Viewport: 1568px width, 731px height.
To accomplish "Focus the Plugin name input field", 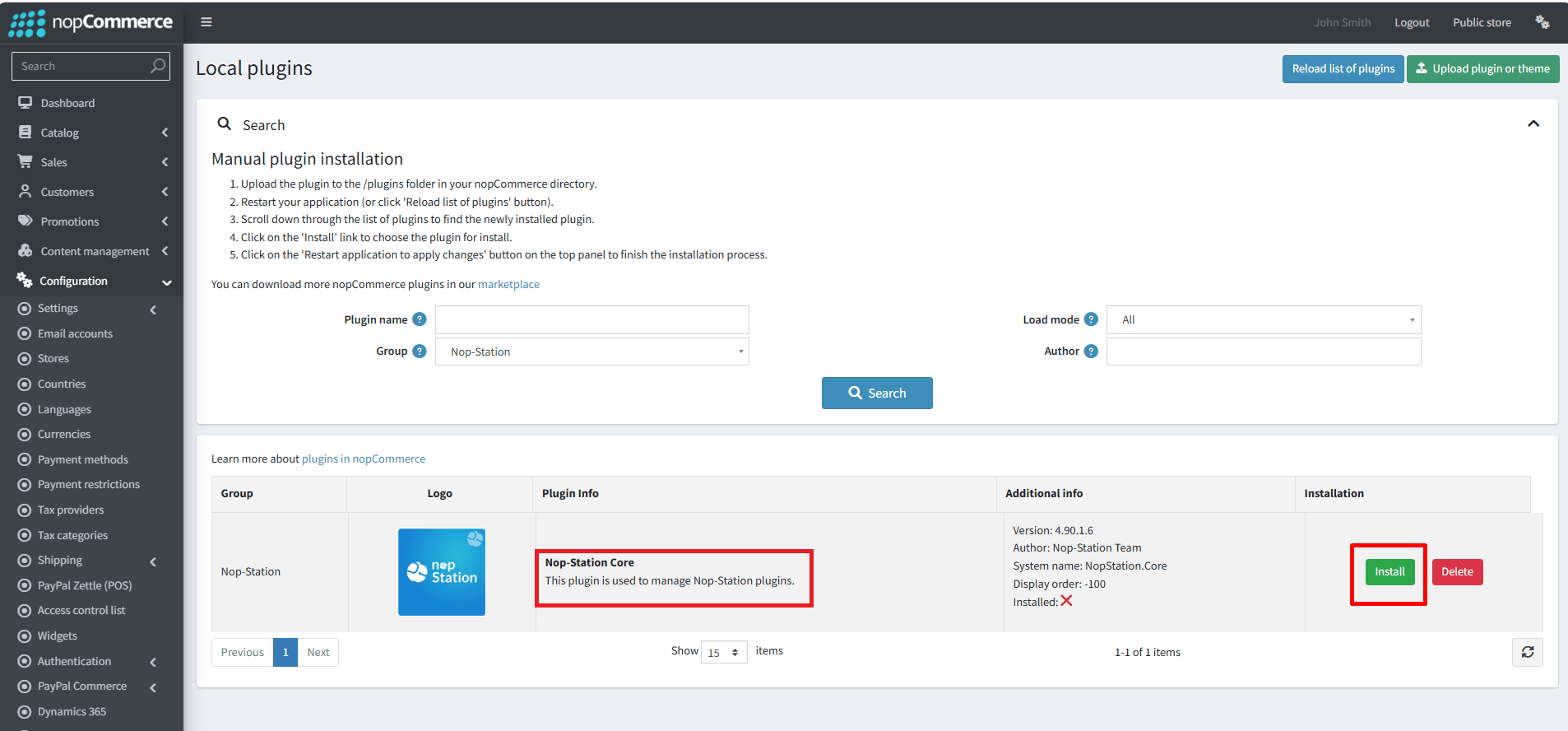I will pyautogui.click(x=592, y=319).
